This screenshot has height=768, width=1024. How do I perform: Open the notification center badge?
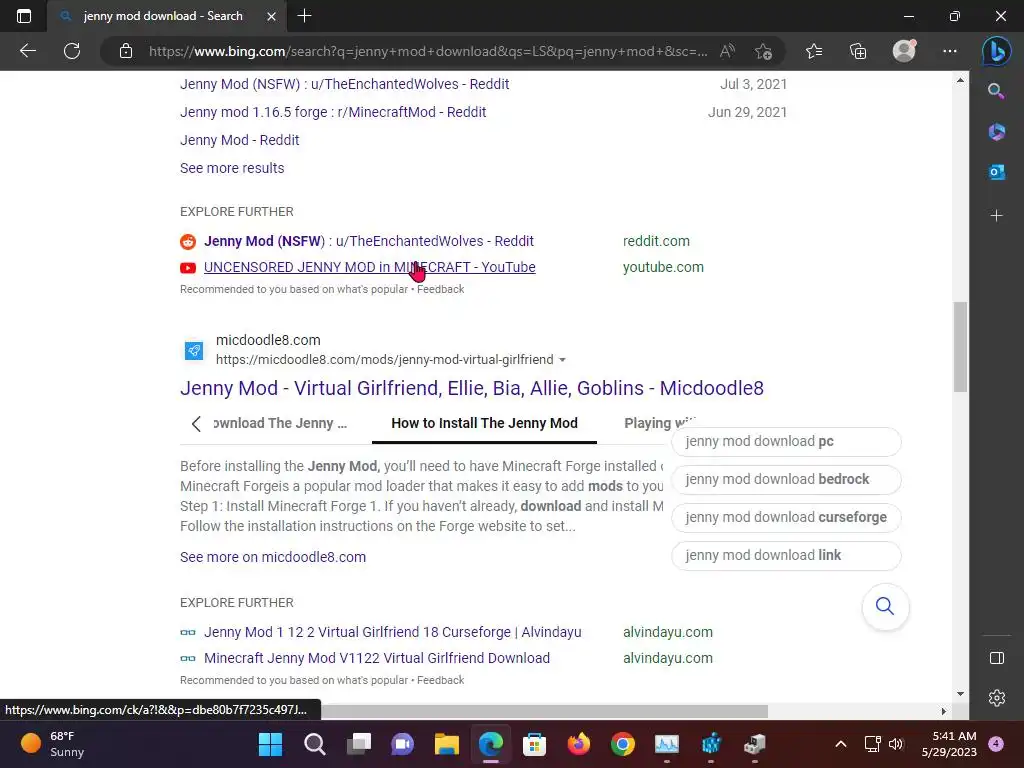[x=996, y=744]
